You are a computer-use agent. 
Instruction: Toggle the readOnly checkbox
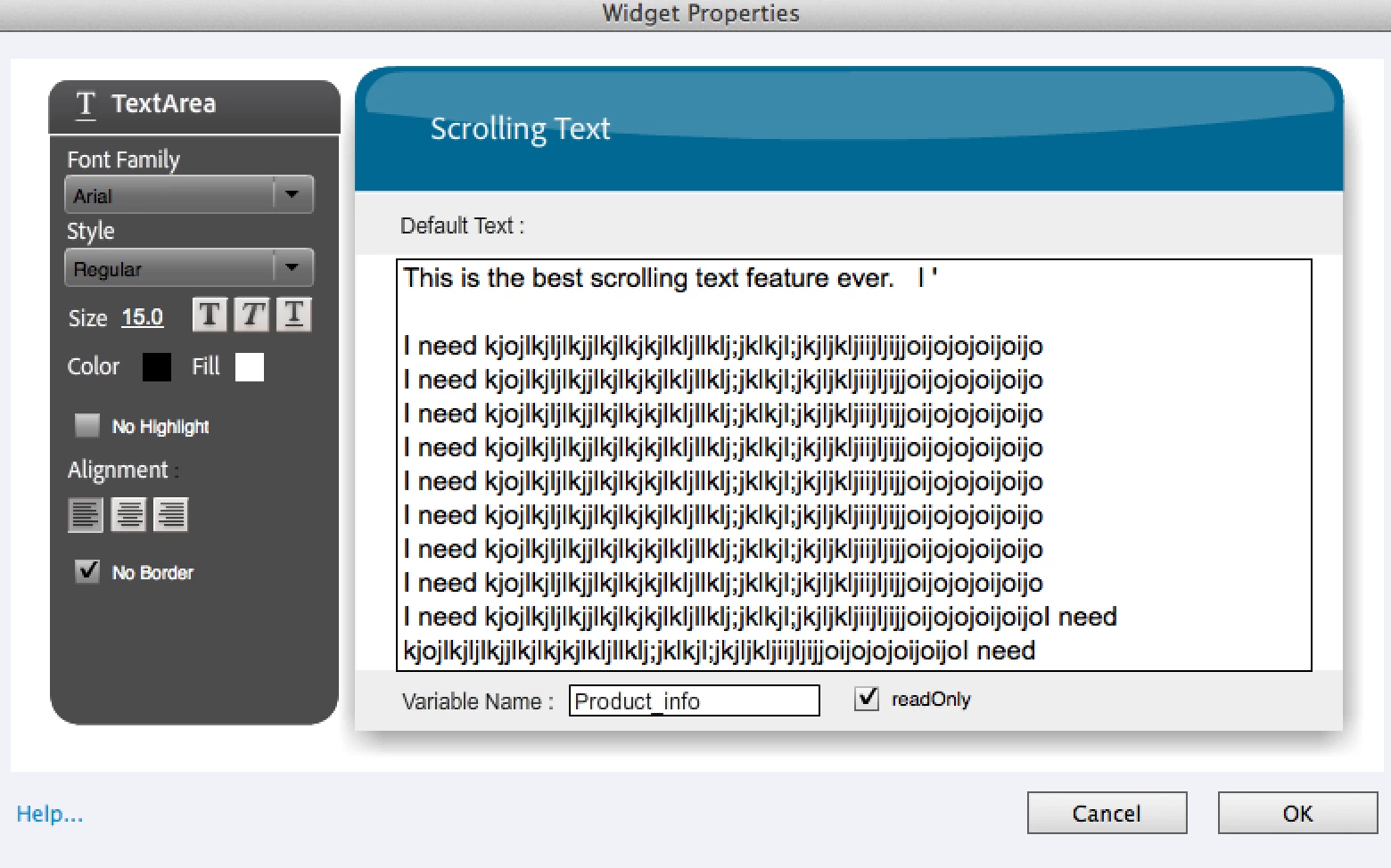[867, 698]
